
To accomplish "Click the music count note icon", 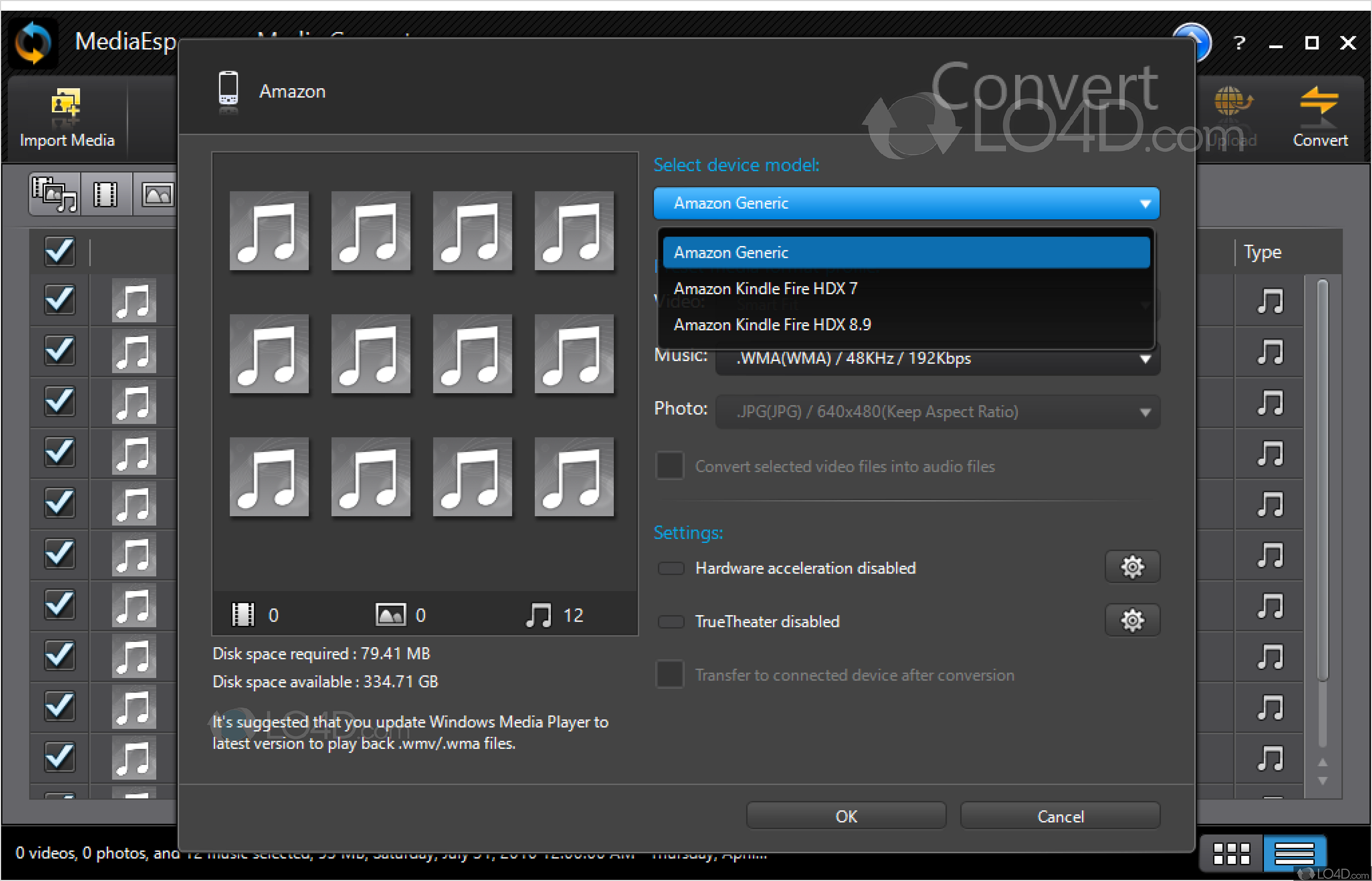I will 538,615.
